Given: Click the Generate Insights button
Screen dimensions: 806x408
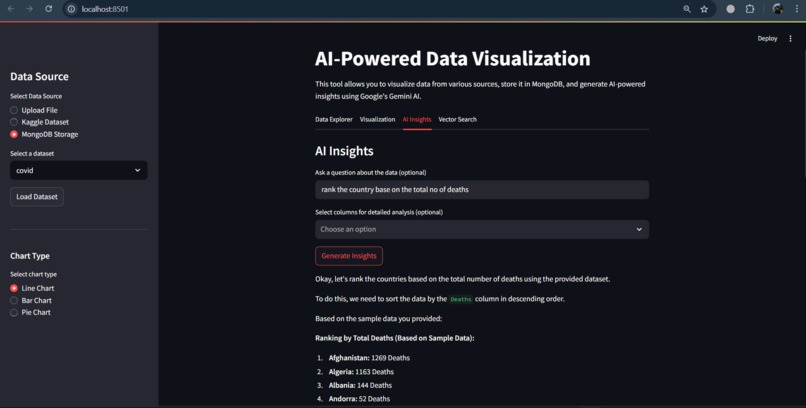Looking at the screenshot, I should pyautogui.click(x=349, y=256).
